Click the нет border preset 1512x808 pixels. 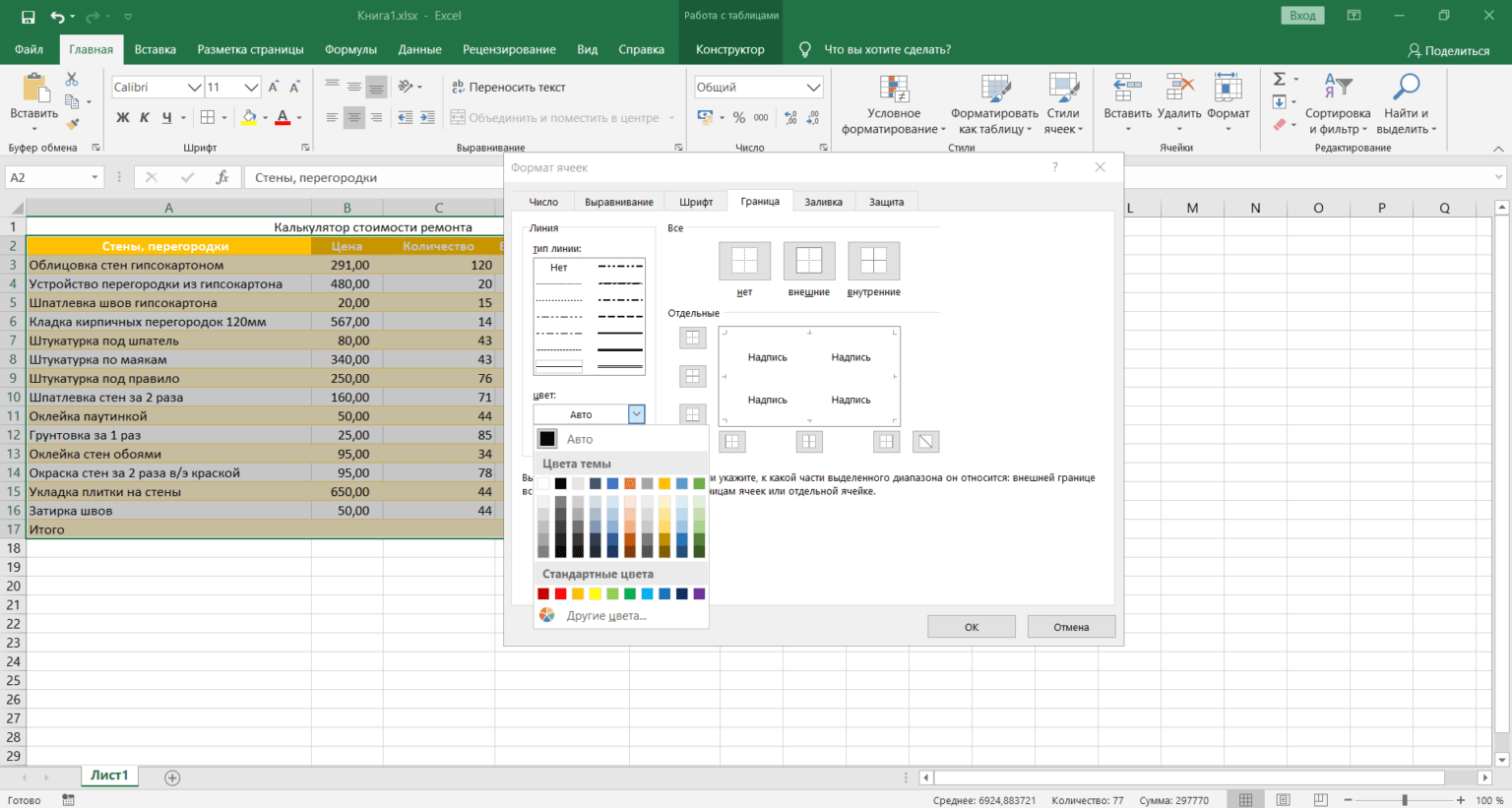point(745,261)
